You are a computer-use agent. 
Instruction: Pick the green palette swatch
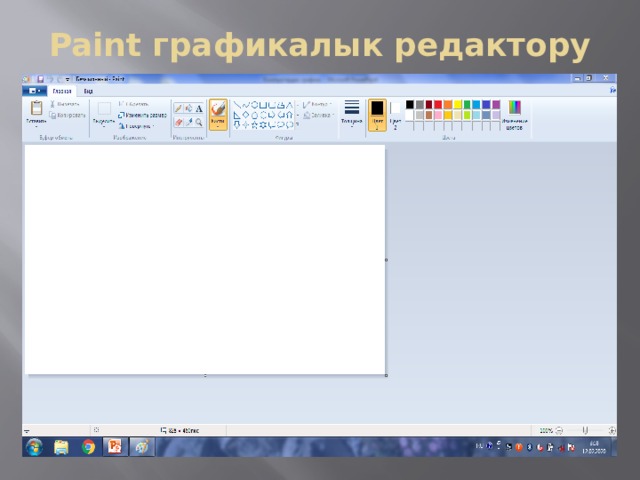point(467,104)
